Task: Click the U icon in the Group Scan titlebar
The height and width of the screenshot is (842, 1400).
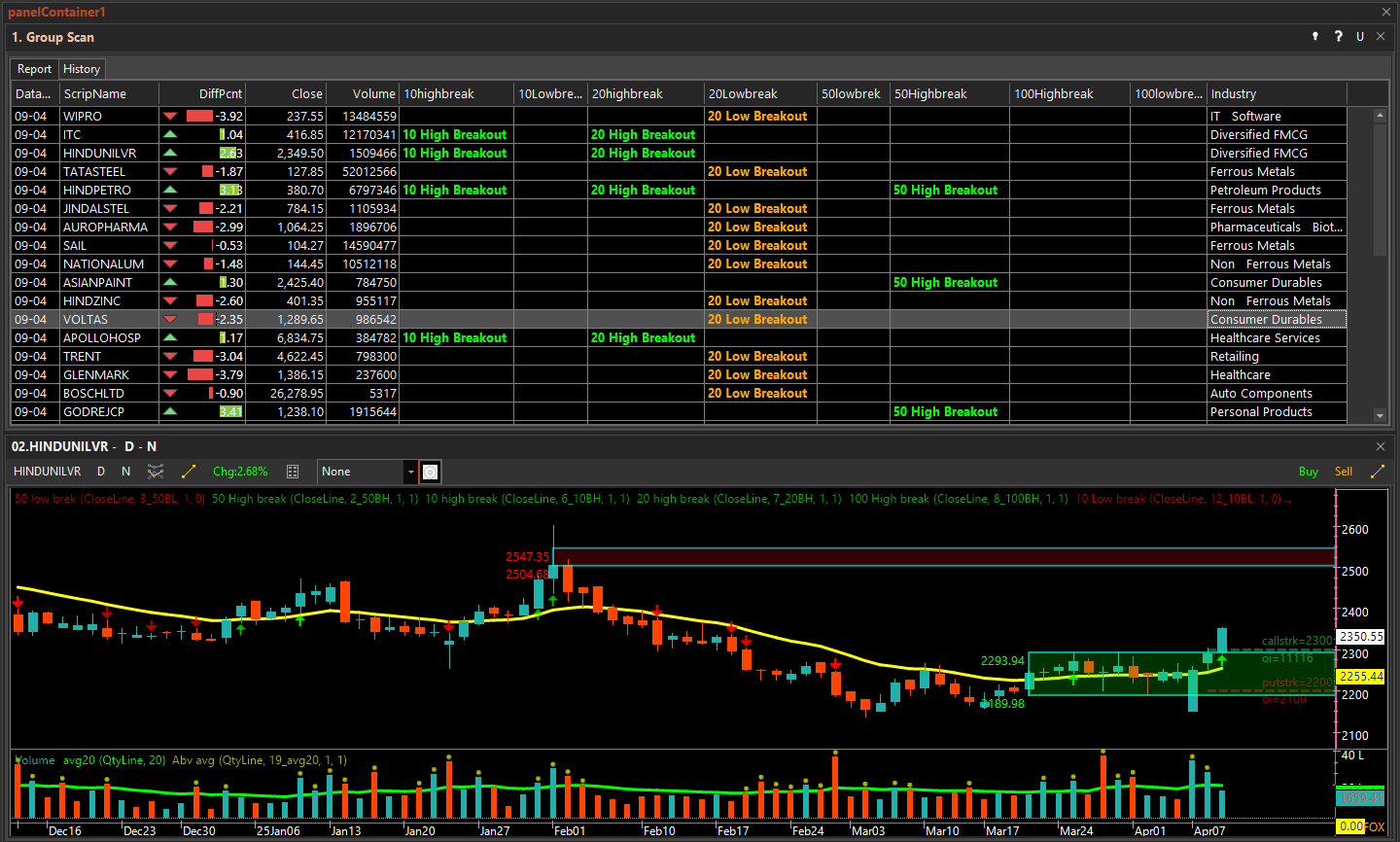Action: [1359, 36]
